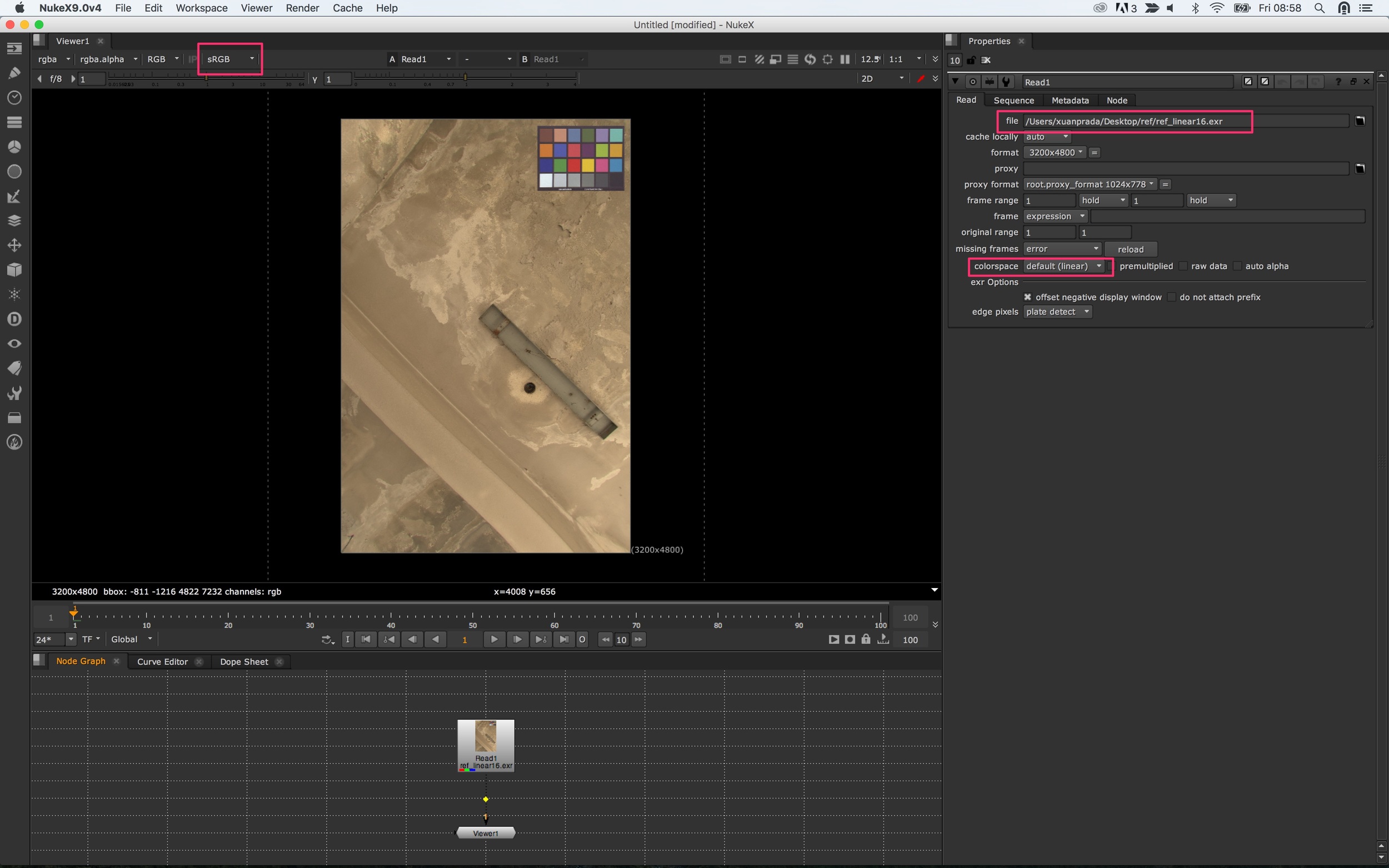The width and height of the screenshot is (1389, 868).
Task: Open the 3D nodes cube icon
Action: point(14,270)
